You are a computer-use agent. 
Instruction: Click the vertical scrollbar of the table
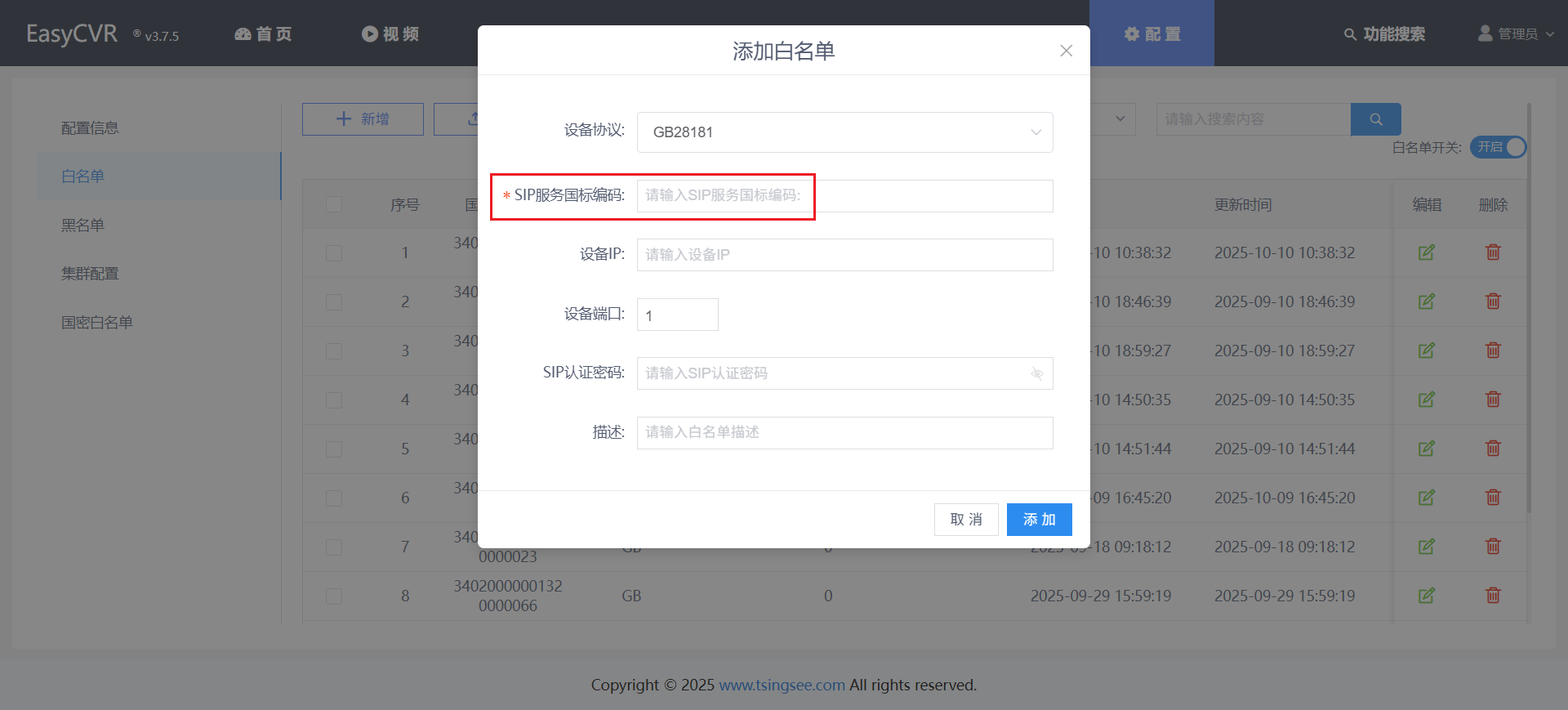tap(1529, 307)
